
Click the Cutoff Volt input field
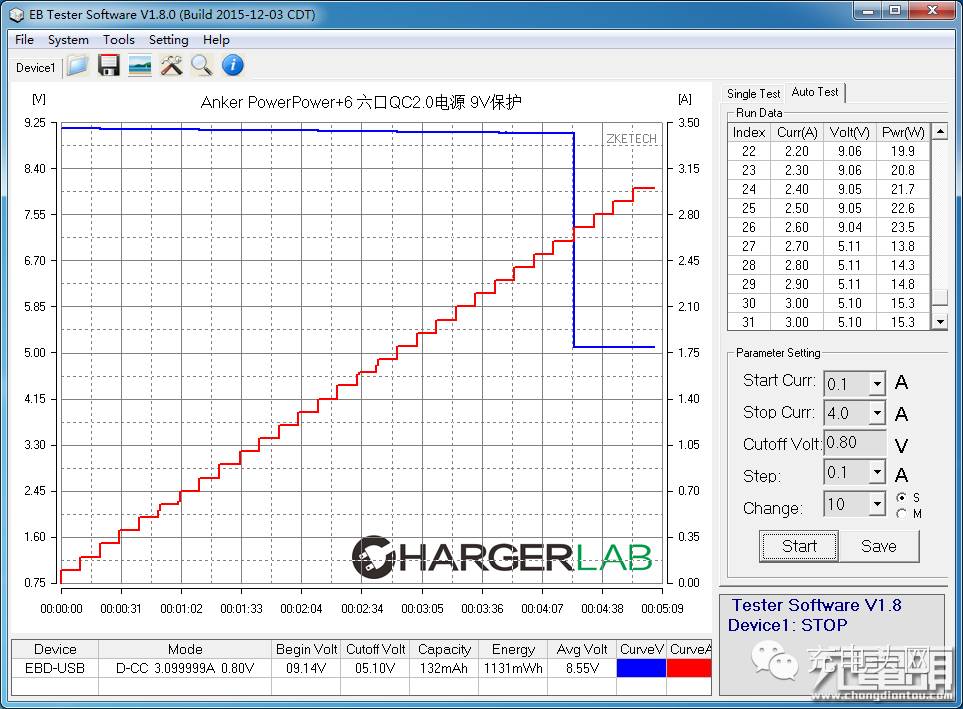click(x=854, y=443)
